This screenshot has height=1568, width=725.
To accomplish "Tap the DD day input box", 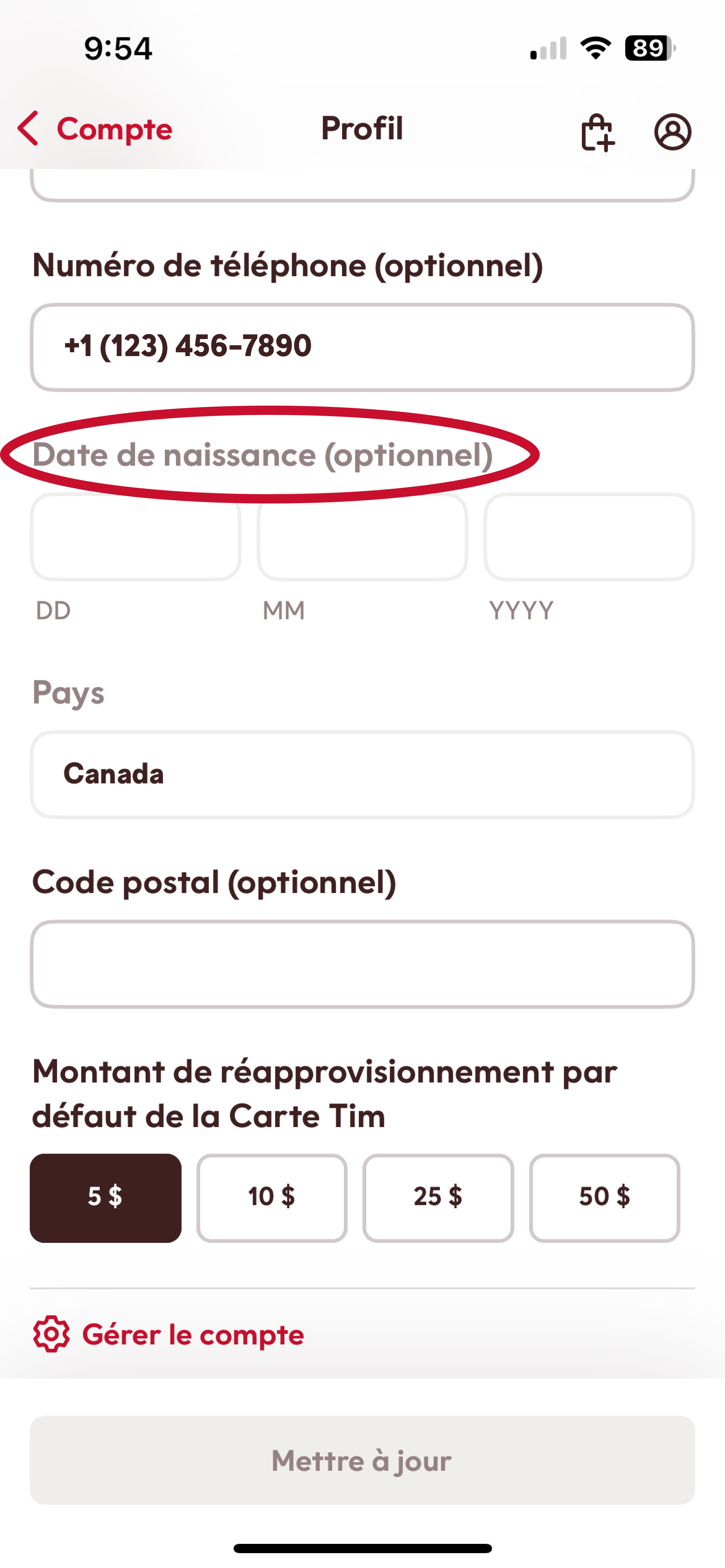I will (135, 537).
